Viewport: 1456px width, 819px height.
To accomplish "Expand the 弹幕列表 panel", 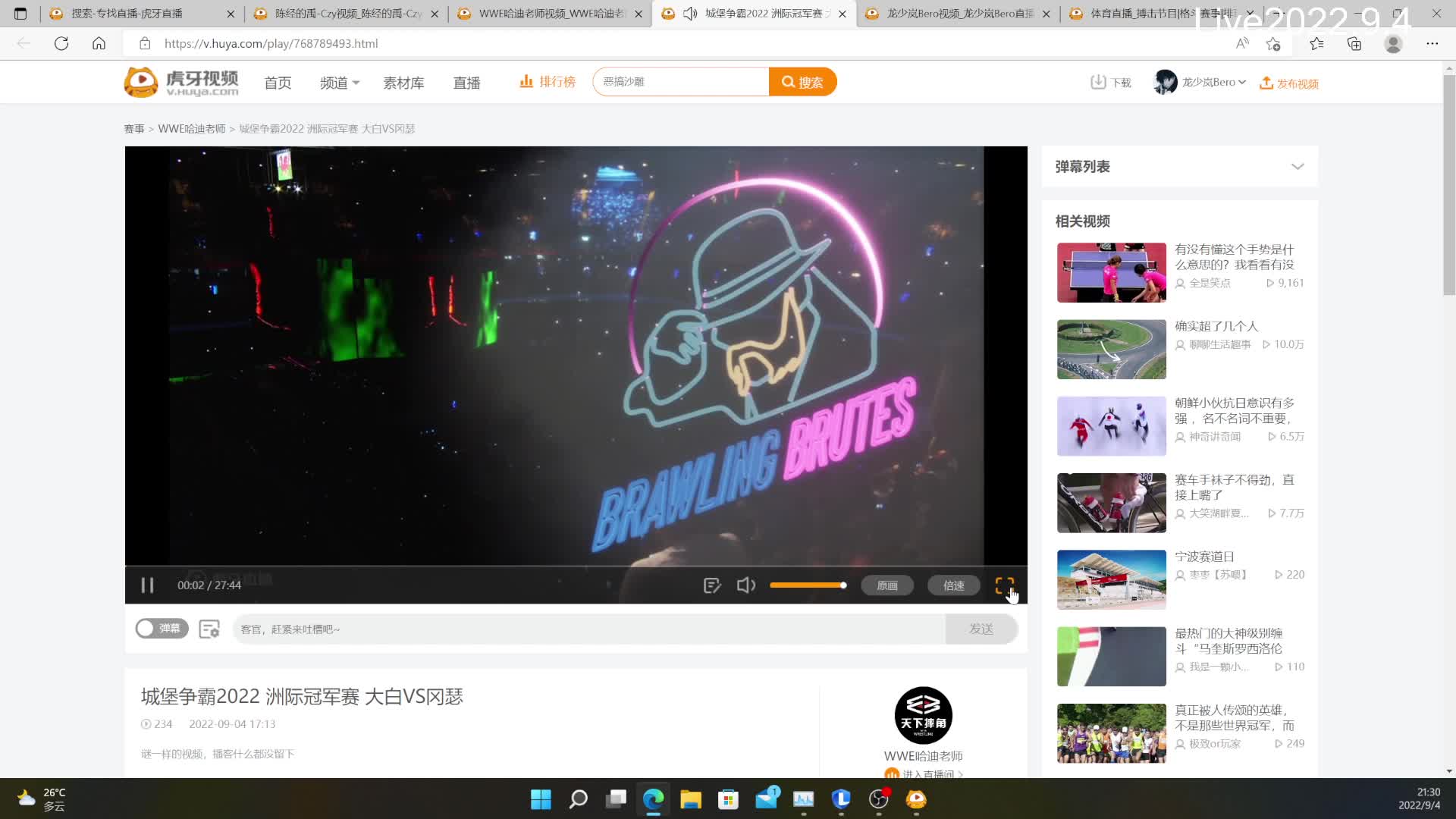I will pos(1298,167).
